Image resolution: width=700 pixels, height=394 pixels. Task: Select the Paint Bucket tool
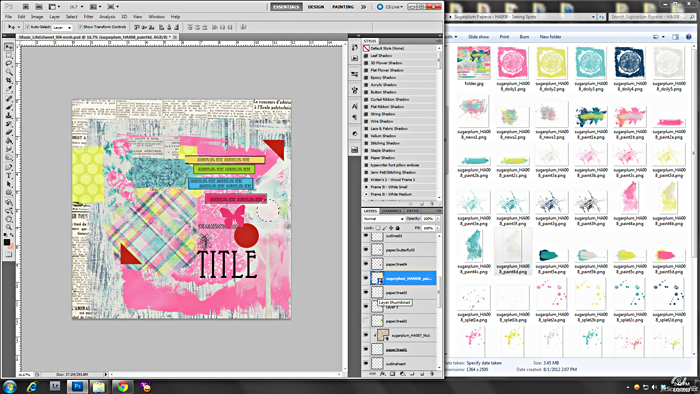(x=8, y=141)
